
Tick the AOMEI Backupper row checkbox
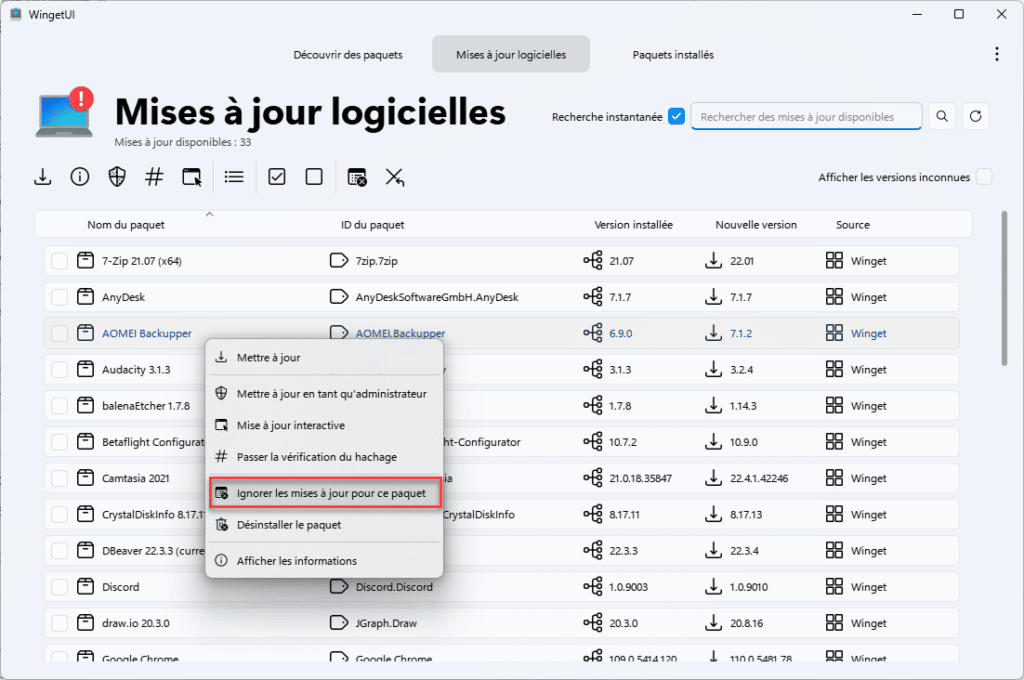[59, 334]
